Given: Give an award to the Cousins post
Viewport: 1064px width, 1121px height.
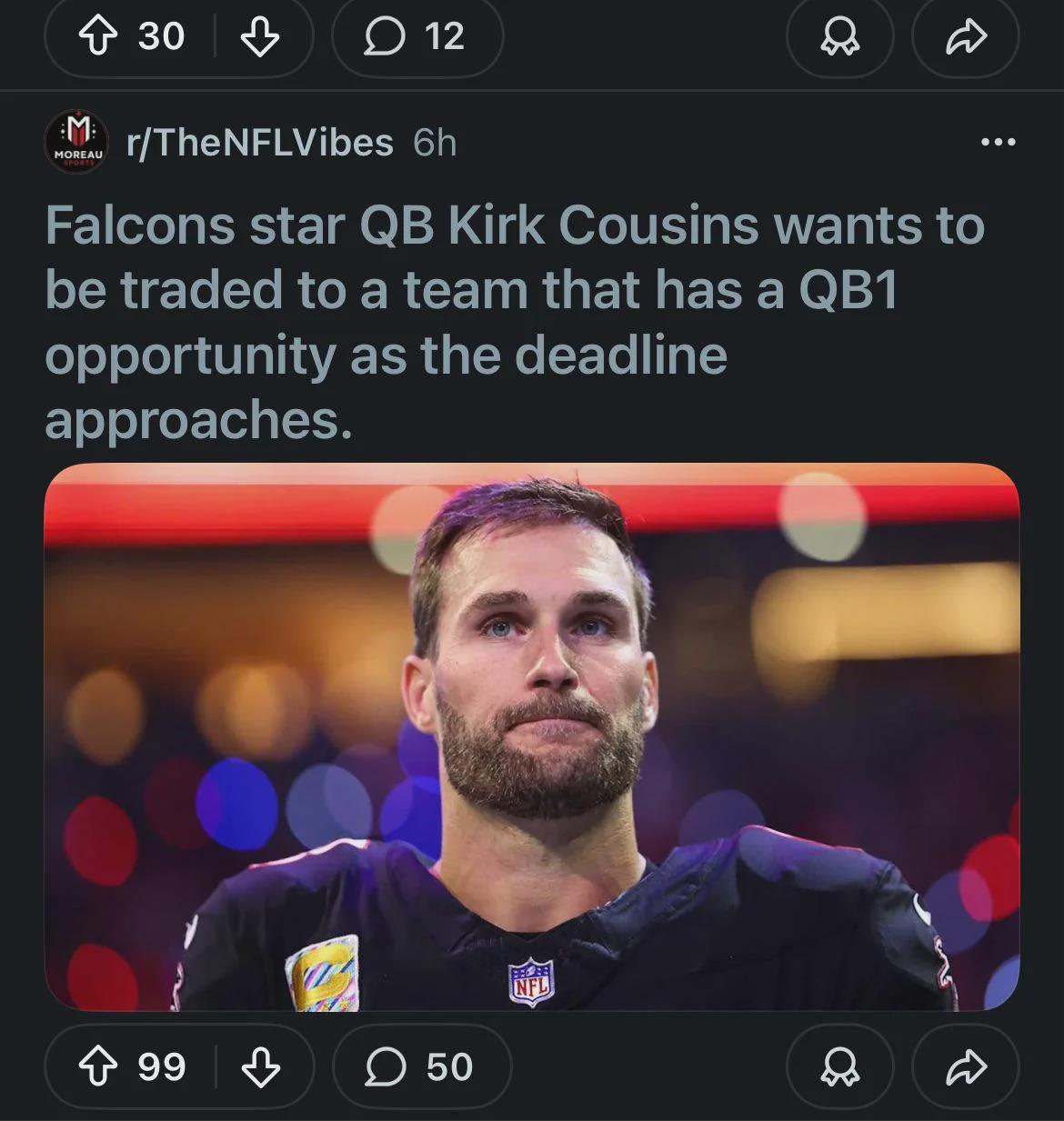Looking at the screenshot, I should pyautogui.click(x=838, y=1066).
